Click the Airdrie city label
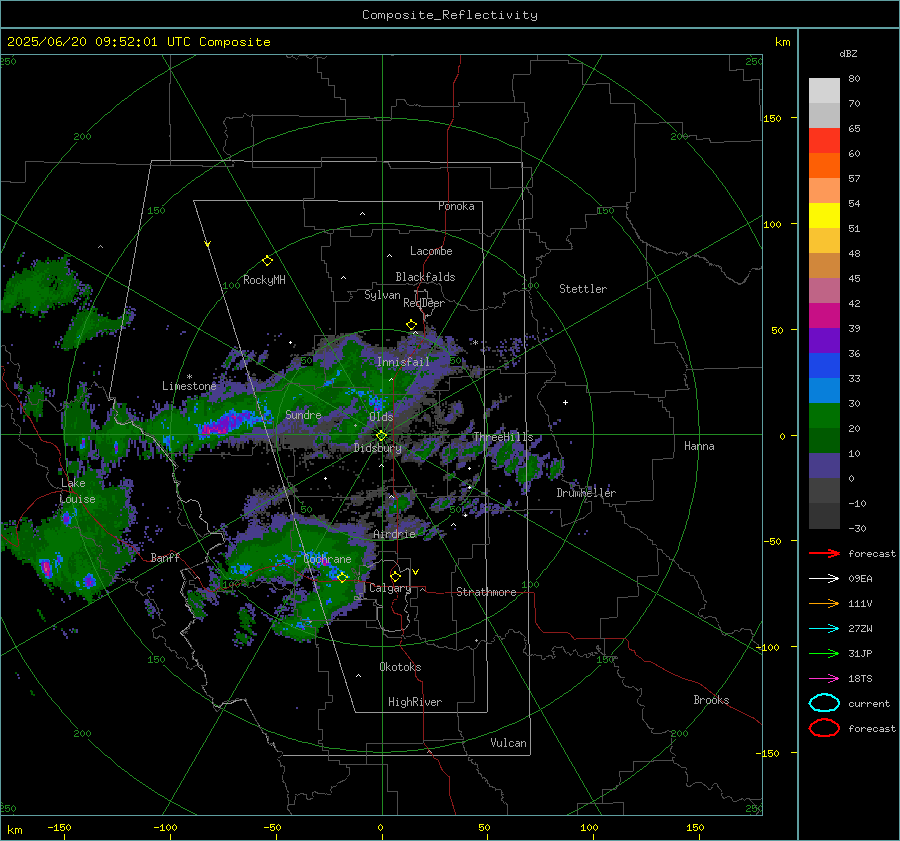This screenshot has height=841, width=900. pyautogui.click(x=394, y=534)
